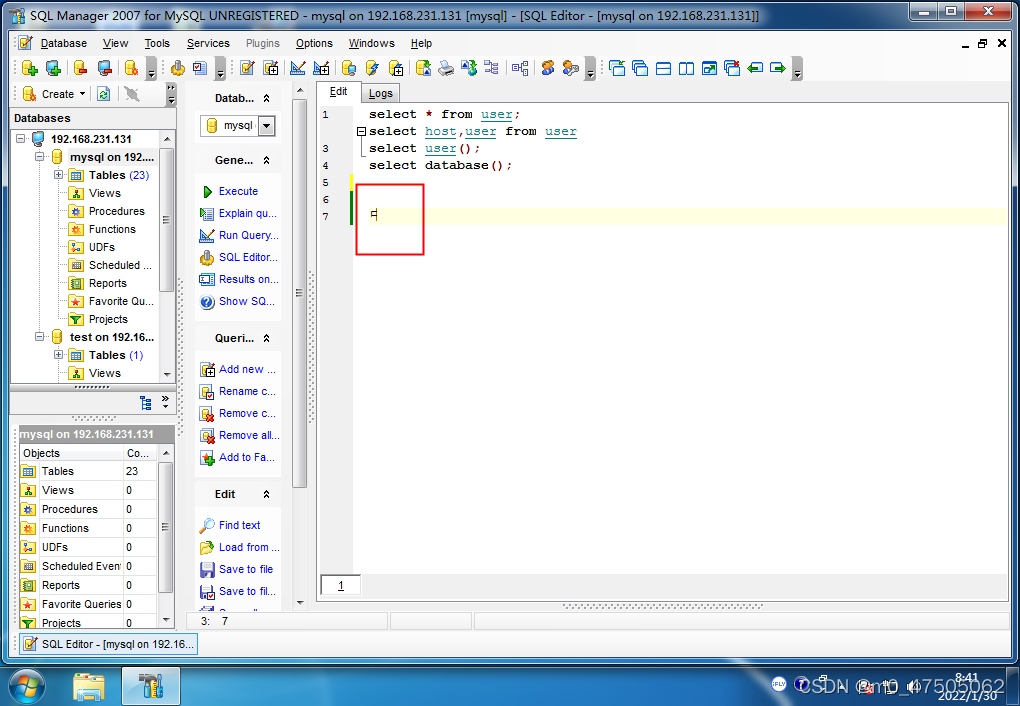The image size is (1020, 706).
Task: Collapse the 192.168.231.131 host tree node
Action: 21,139
